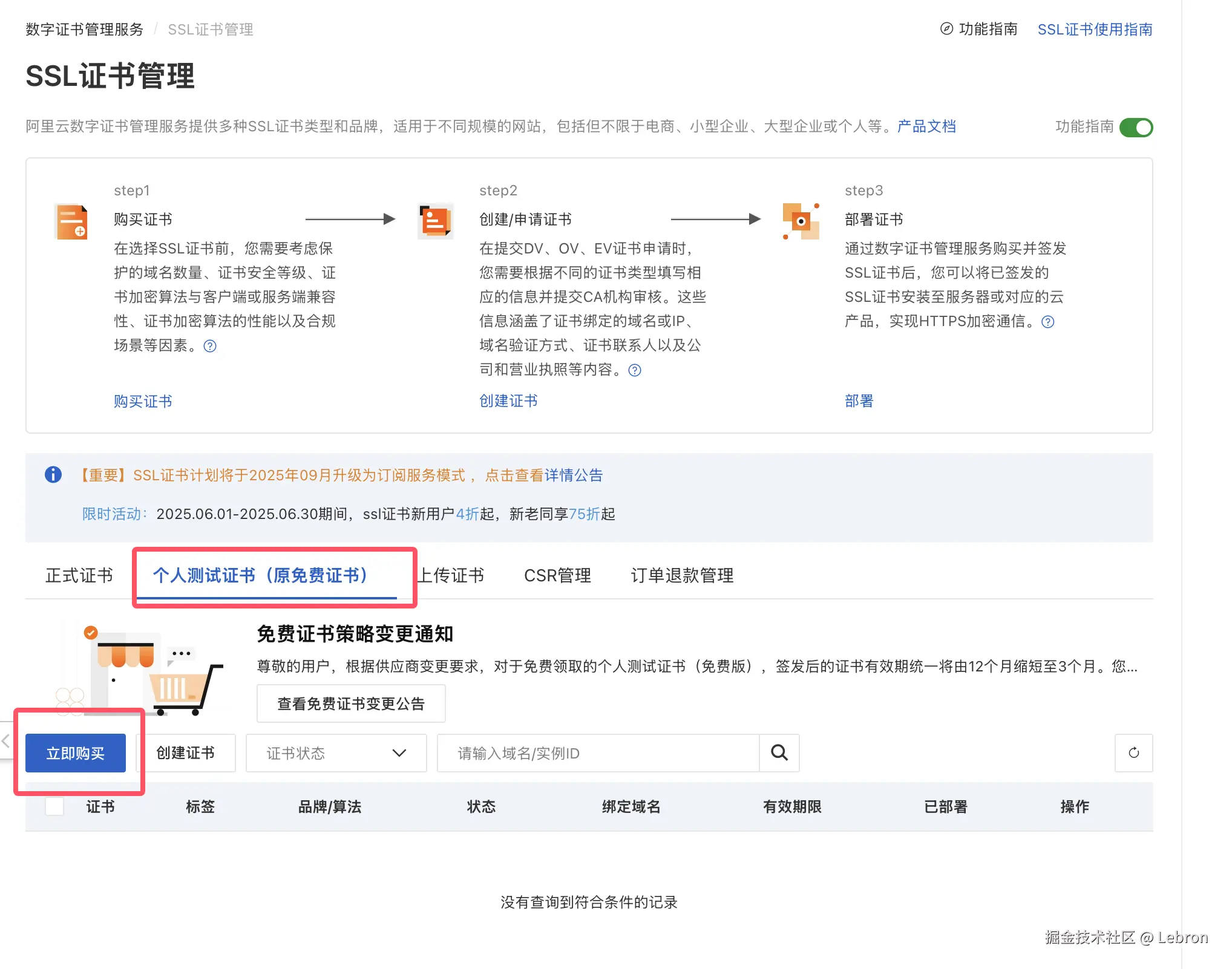Switch to the 正式证书 tab
Screen dimensions: 1232x969
[x=79, y=575]
